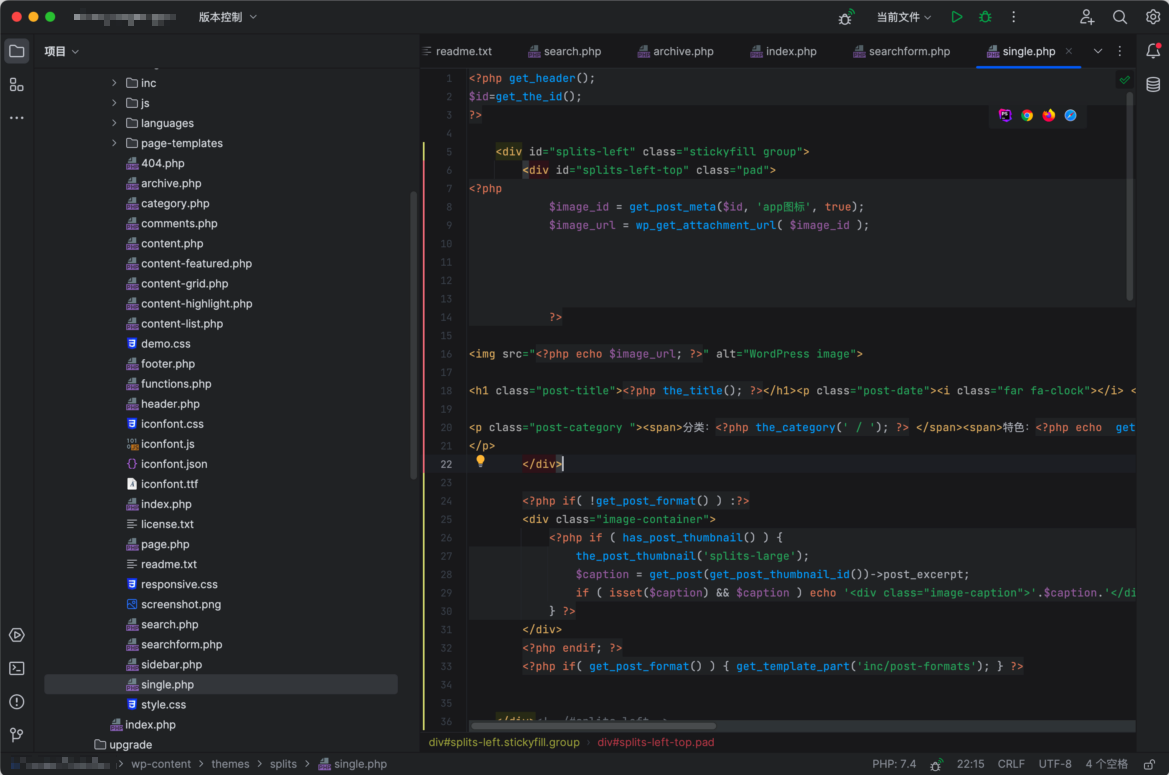The width and height of the screenshot is (1169, 775).
Task: Open the Notifications bell icon
Action: [1153, 51]
